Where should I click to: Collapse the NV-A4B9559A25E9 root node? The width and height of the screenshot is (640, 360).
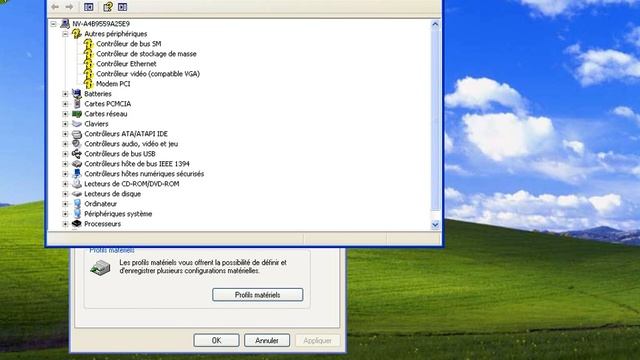coord(53,24)
